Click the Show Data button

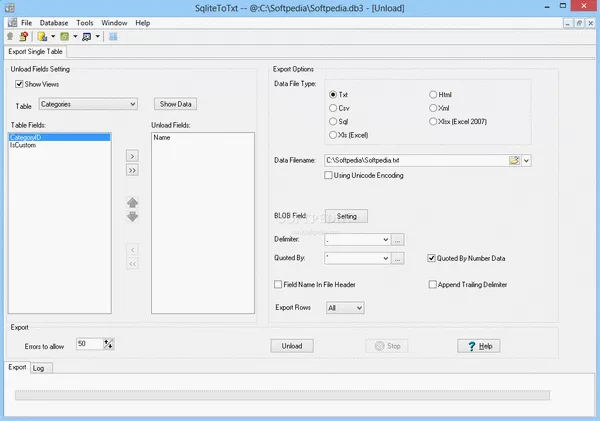pos(175,104)
